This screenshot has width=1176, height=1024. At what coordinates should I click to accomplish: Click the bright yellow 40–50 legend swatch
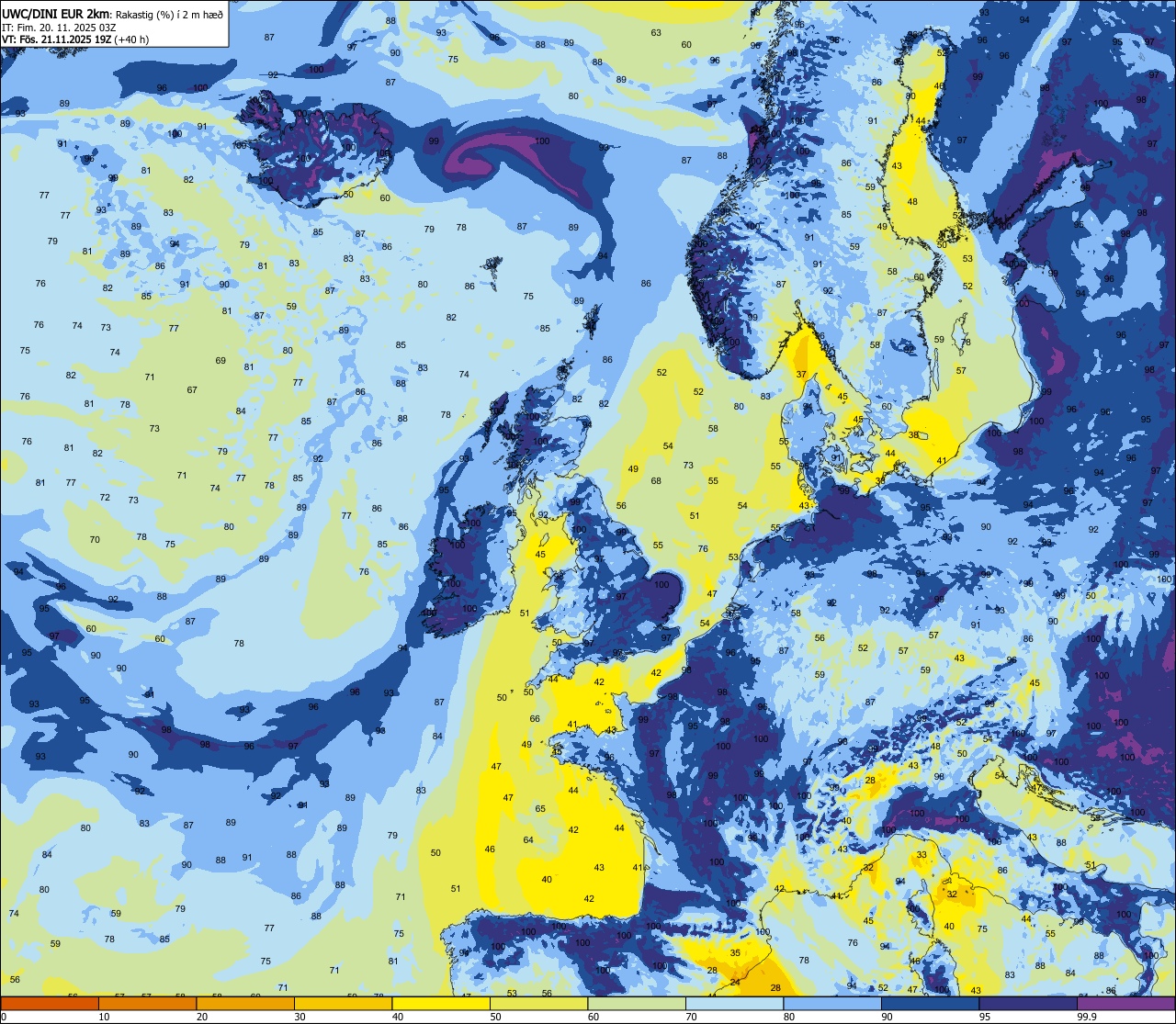[x=441, y=1004]
